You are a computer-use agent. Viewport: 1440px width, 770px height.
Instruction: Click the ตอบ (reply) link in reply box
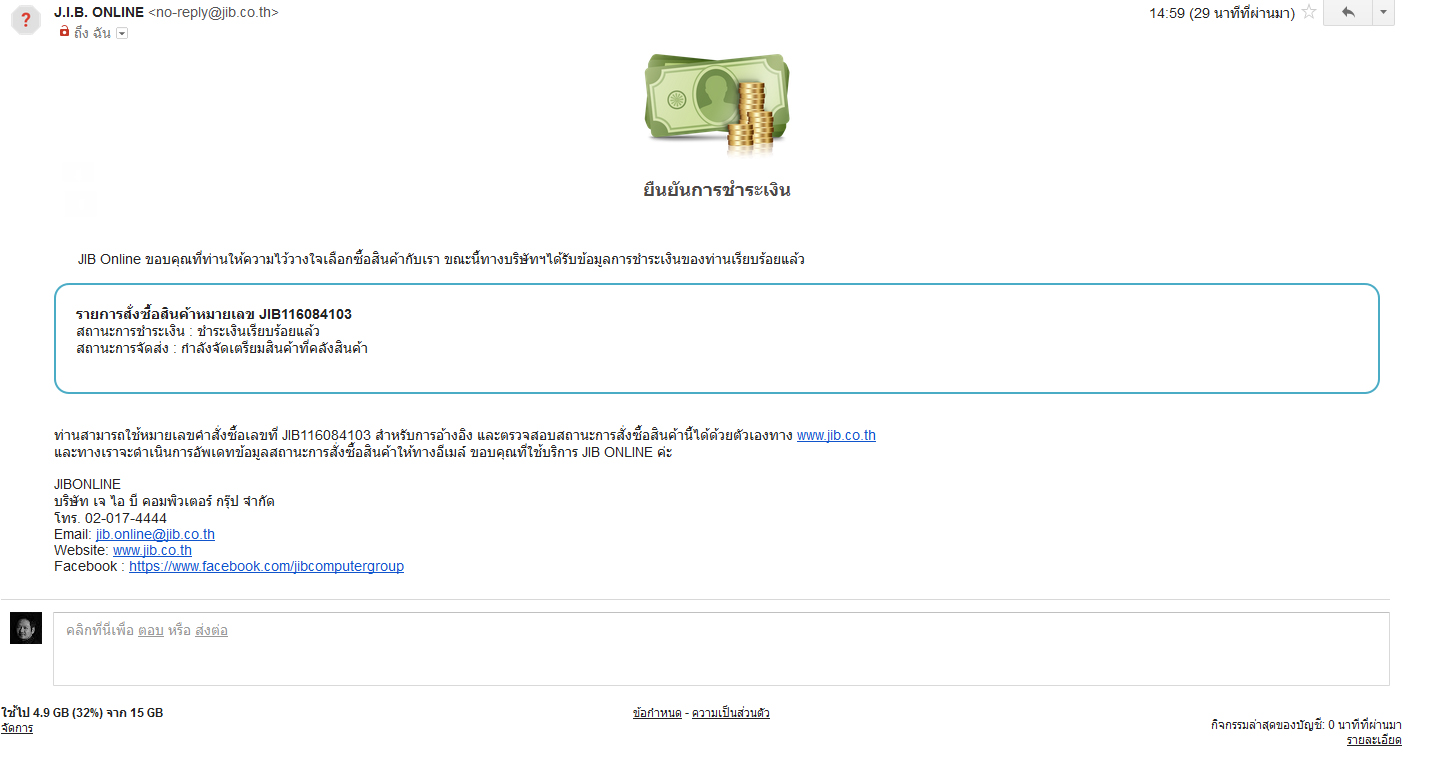coord(150,631)
